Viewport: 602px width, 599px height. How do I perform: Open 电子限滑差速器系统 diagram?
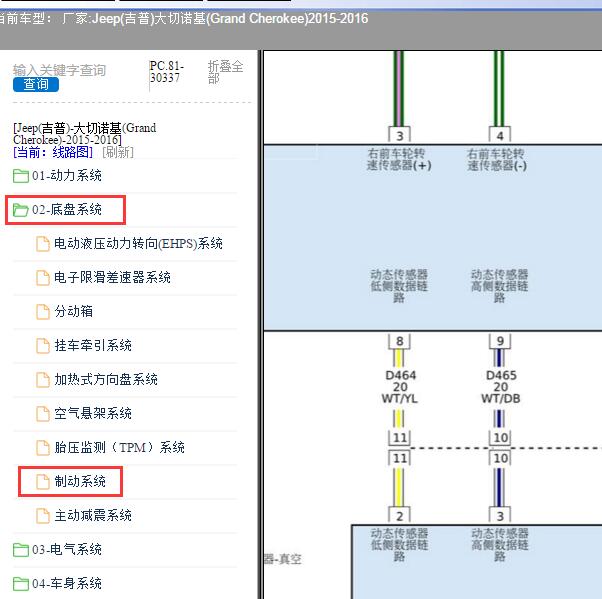tap(112, 277)
